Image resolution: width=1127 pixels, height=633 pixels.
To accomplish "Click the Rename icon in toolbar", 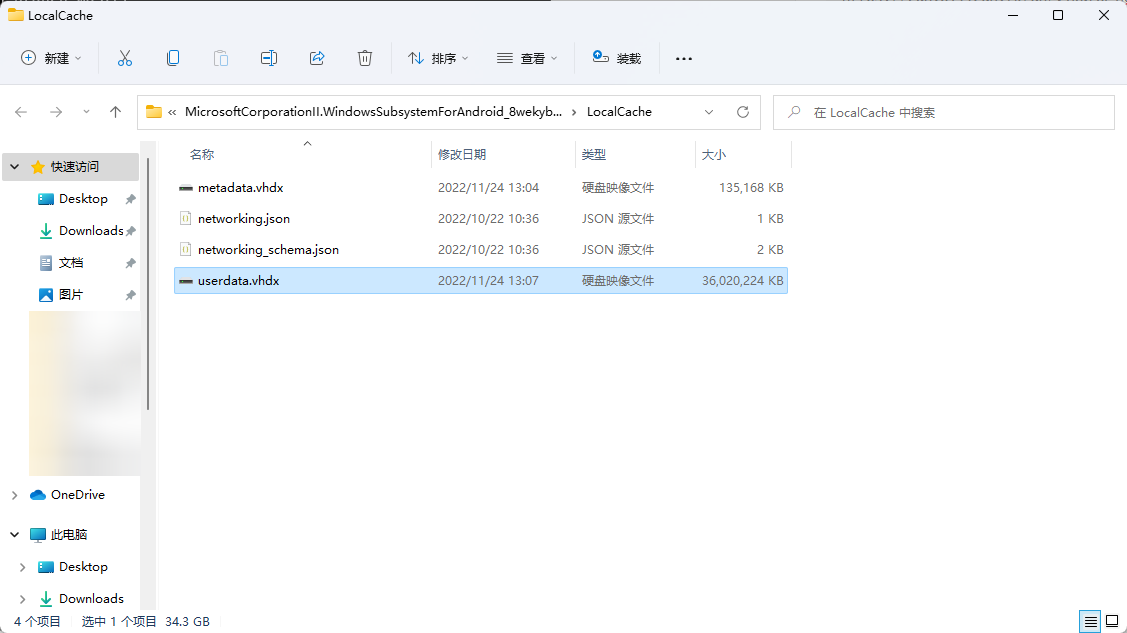I will point(269,58).
